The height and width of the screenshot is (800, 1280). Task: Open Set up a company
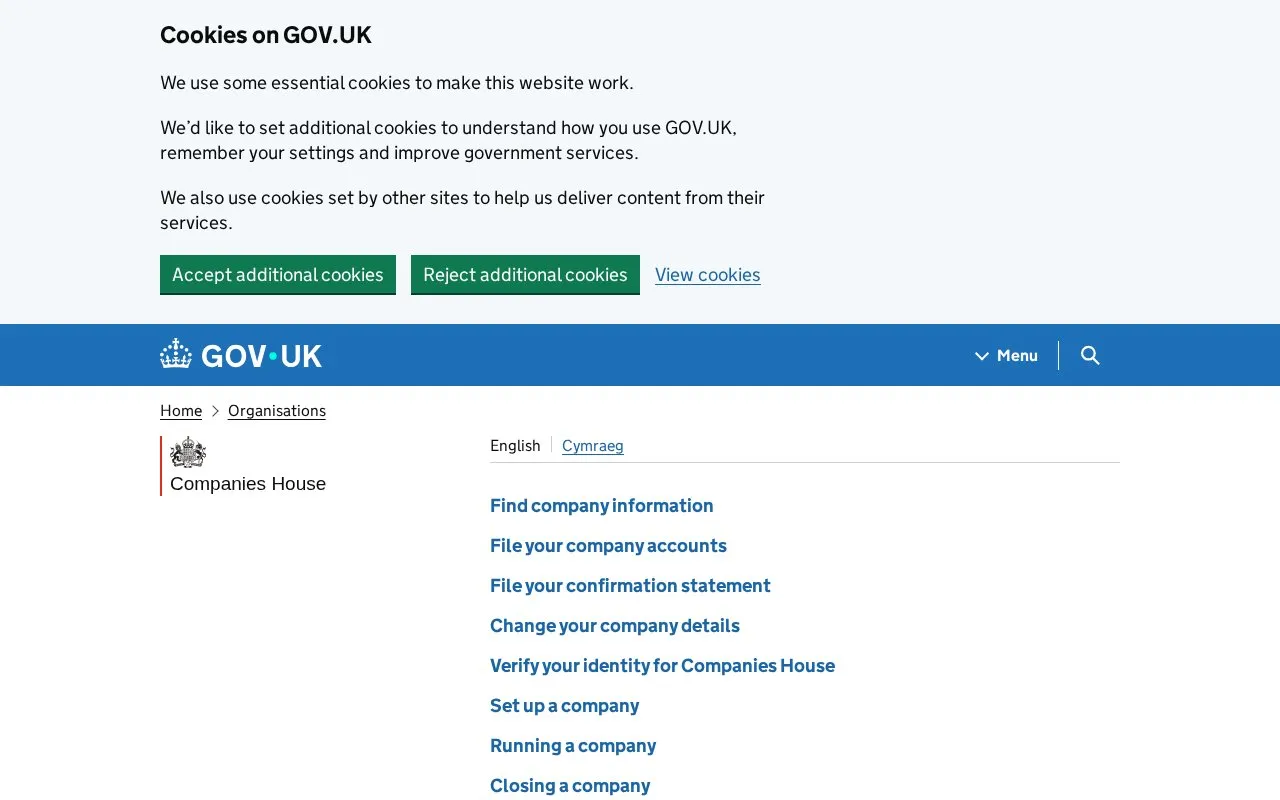coord(564,706)
